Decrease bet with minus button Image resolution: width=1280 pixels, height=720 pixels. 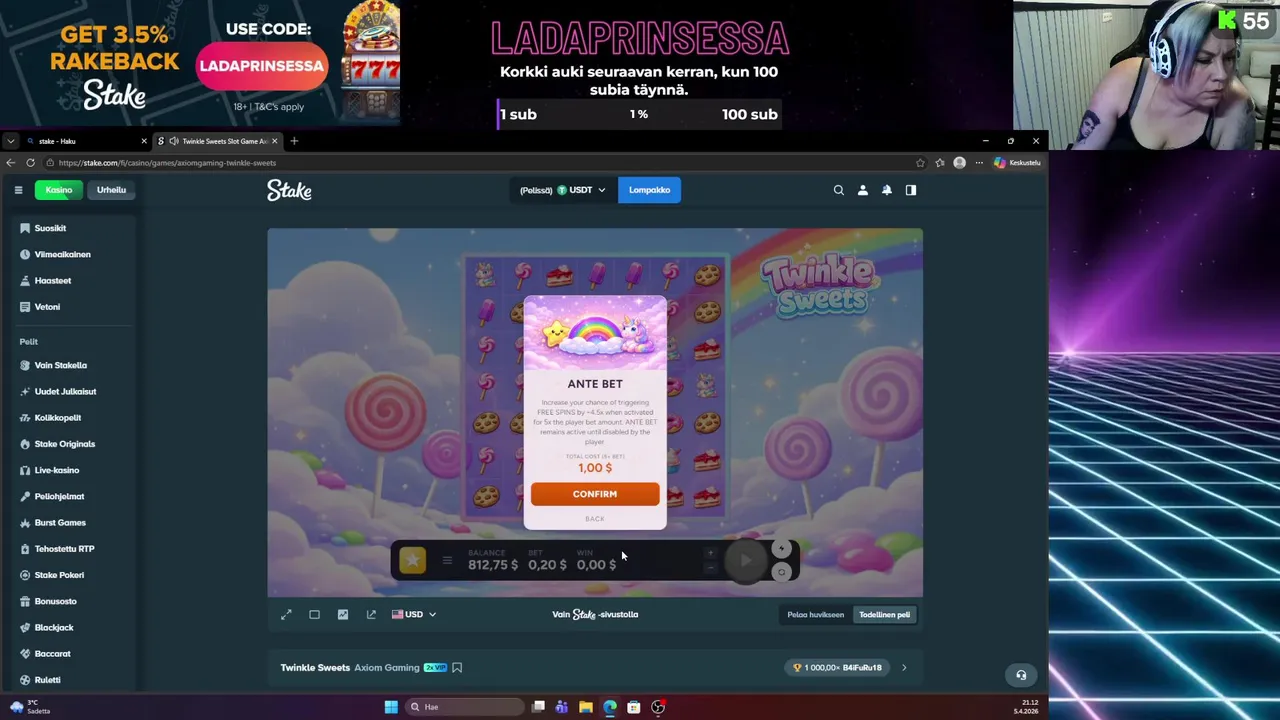coord(711,568)
